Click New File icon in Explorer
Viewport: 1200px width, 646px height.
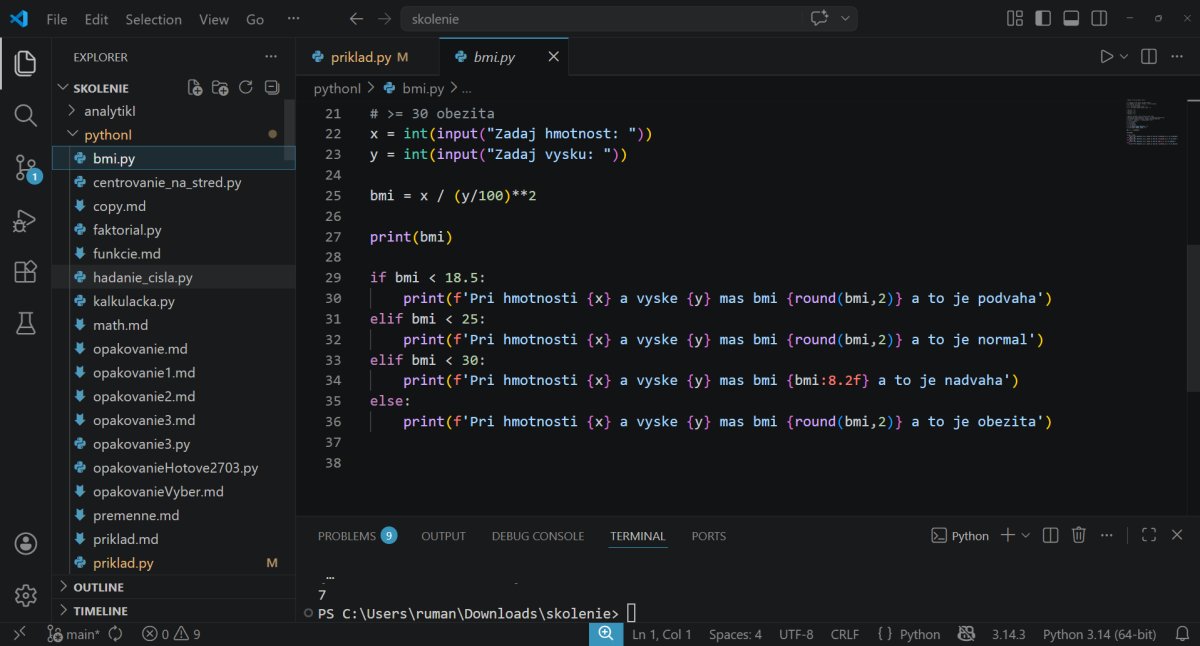pyautogui.click(x=195, y=88)
